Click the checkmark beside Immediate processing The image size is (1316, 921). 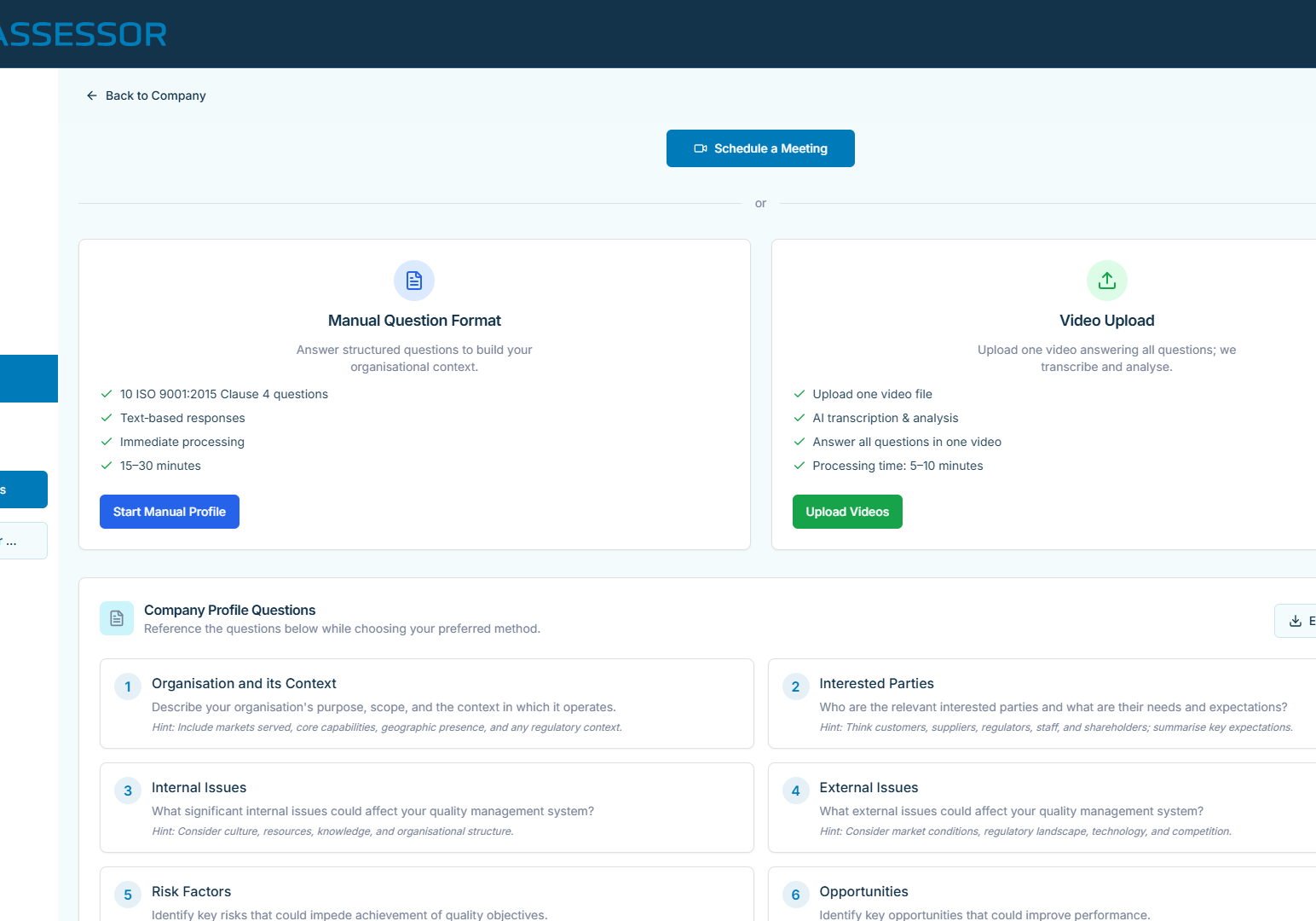tap(107, 442)
